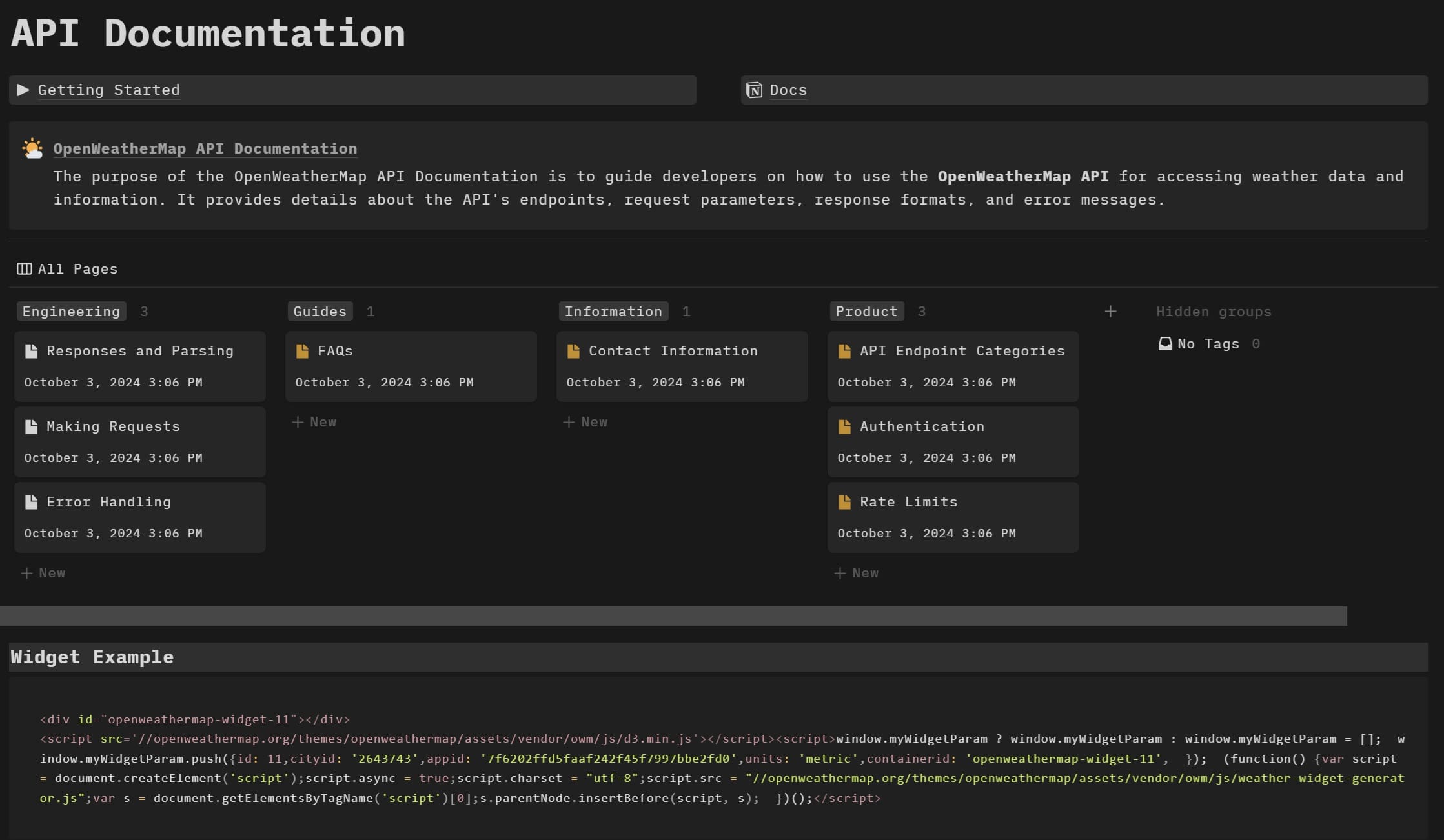Click page icon on Responses and Parsing
The height and width of the screenshot is (840, 1444).
(31, 351)
